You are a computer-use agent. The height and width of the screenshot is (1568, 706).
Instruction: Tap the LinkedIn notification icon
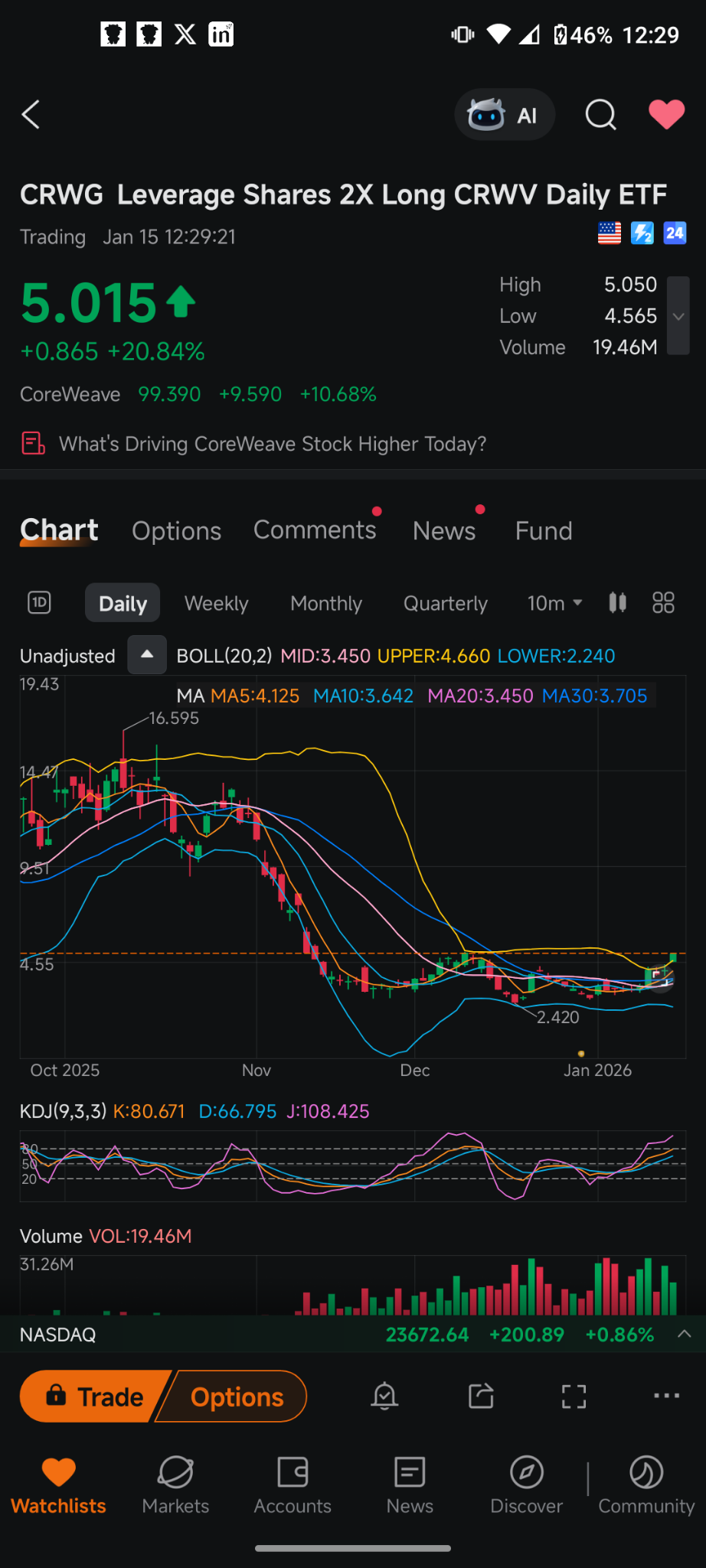(221, 34)
